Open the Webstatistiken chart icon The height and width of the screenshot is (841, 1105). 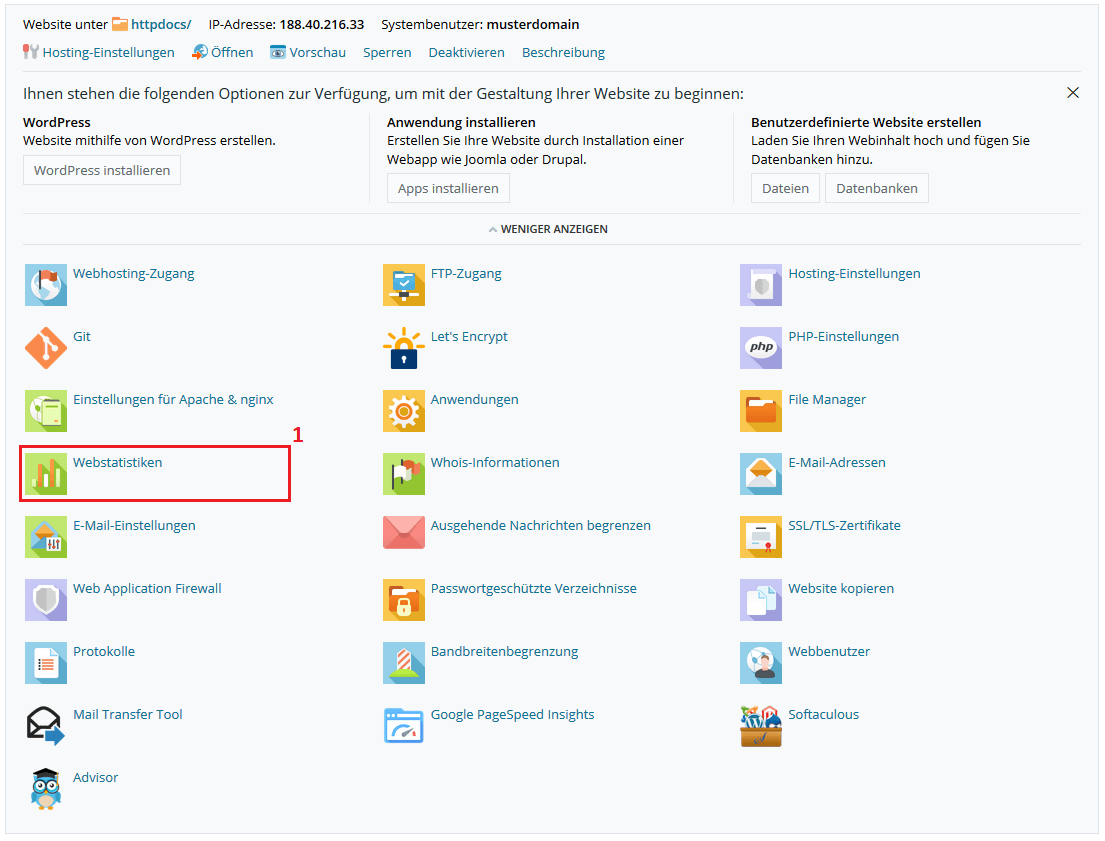point(46,474)
